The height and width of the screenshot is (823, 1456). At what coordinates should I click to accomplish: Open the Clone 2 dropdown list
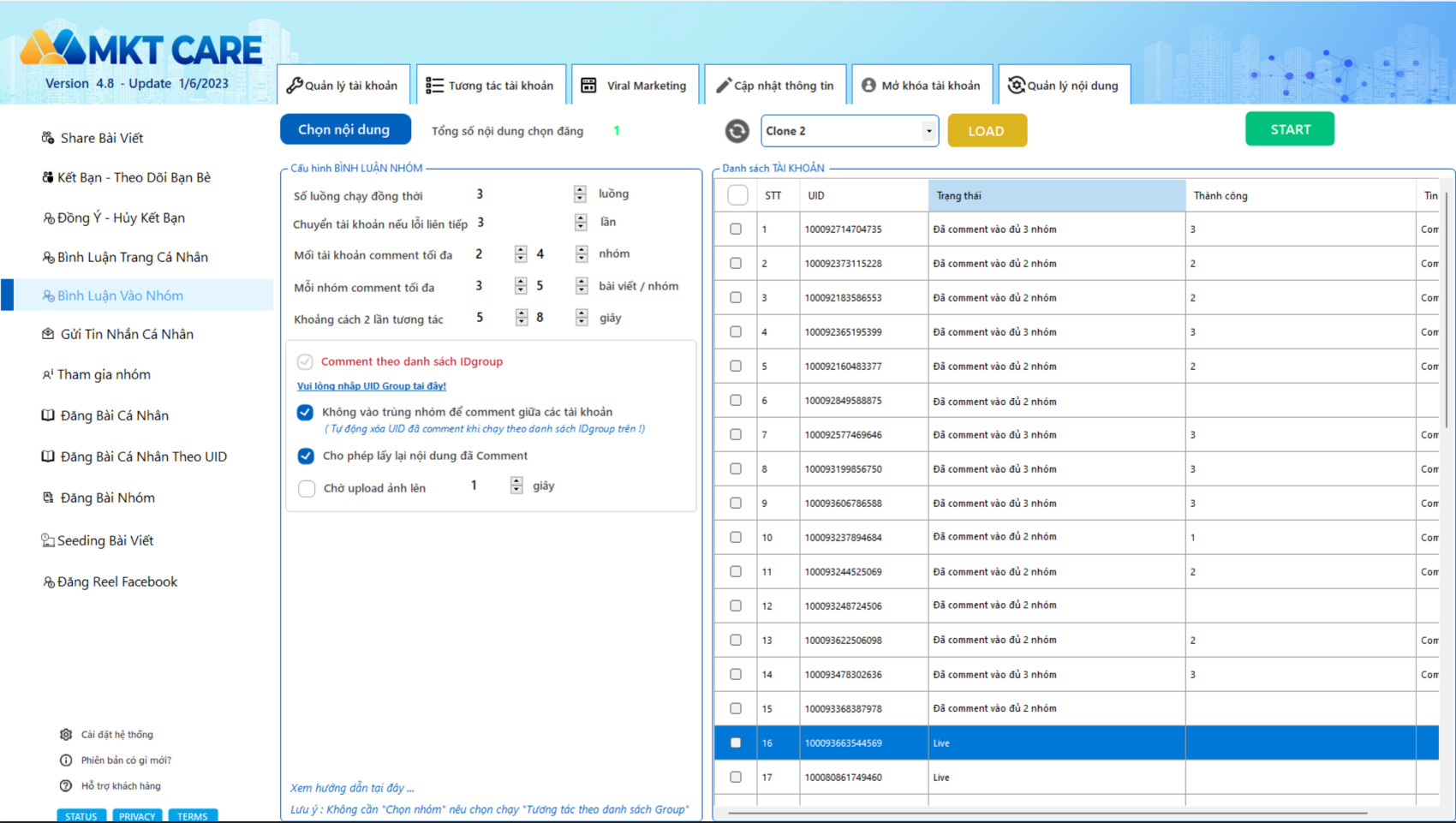(928, 131)
